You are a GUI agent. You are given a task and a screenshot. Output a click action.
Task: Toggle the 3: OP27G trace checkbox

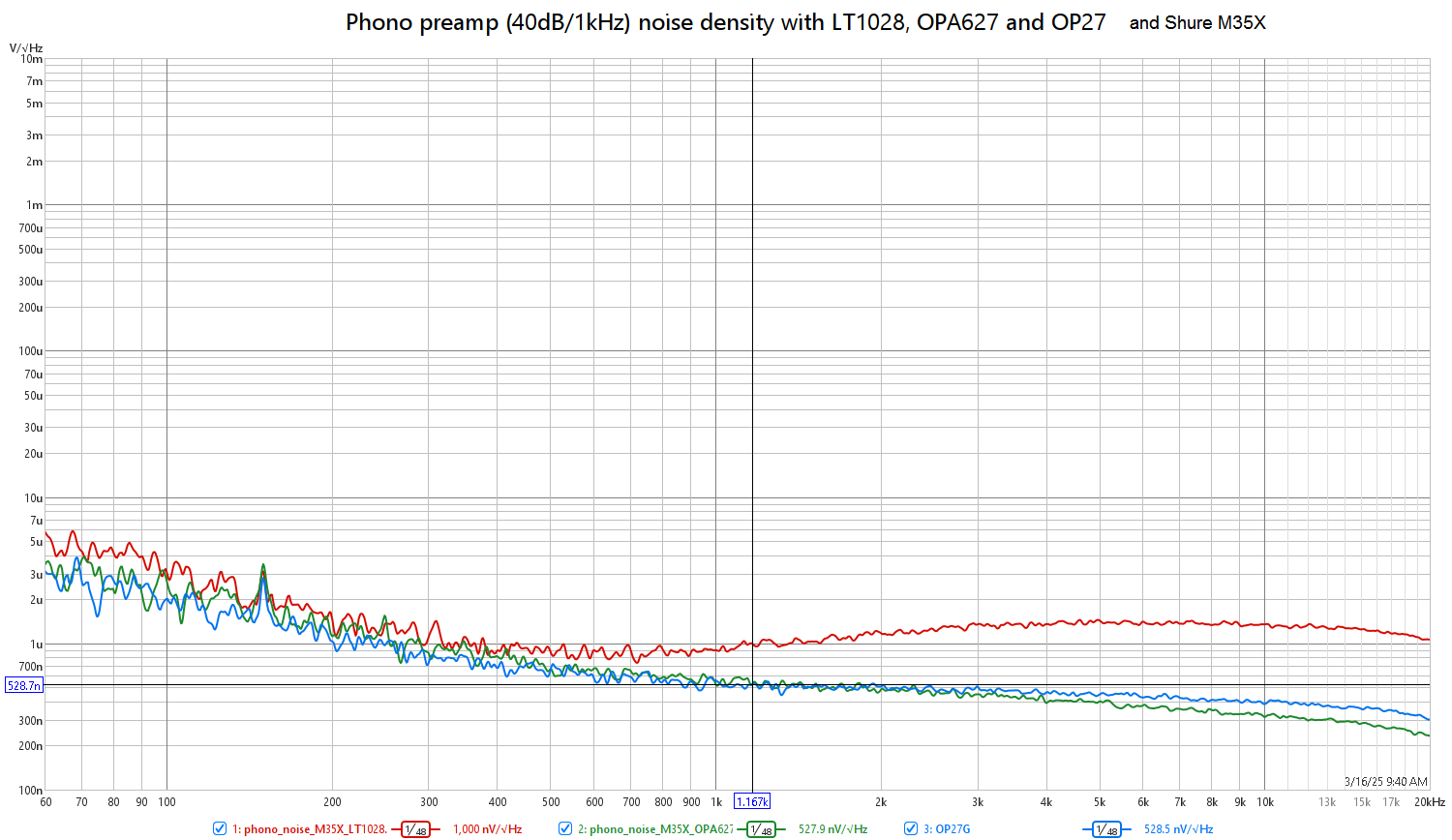[911, 828]
